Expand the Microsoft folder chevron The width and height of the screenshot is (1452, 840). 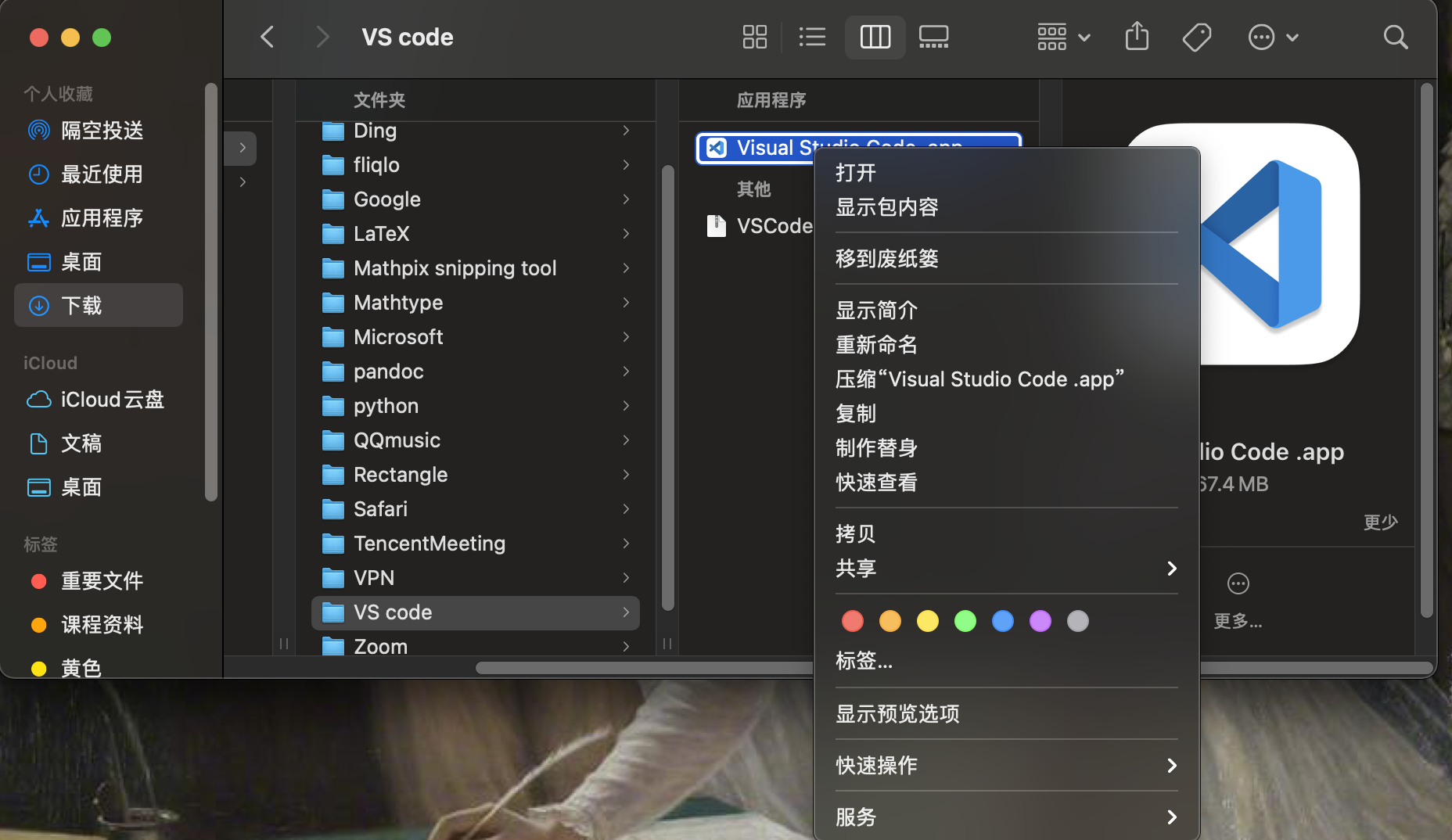pos(626,337)
